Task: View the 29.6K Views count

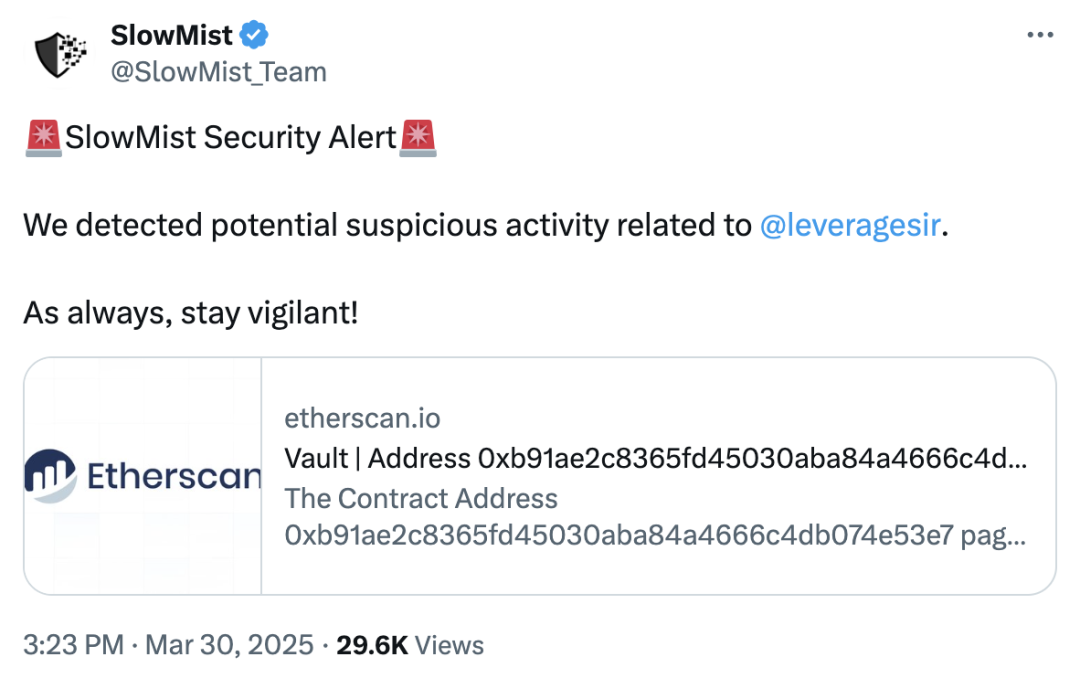Action: tap(410, 645)
